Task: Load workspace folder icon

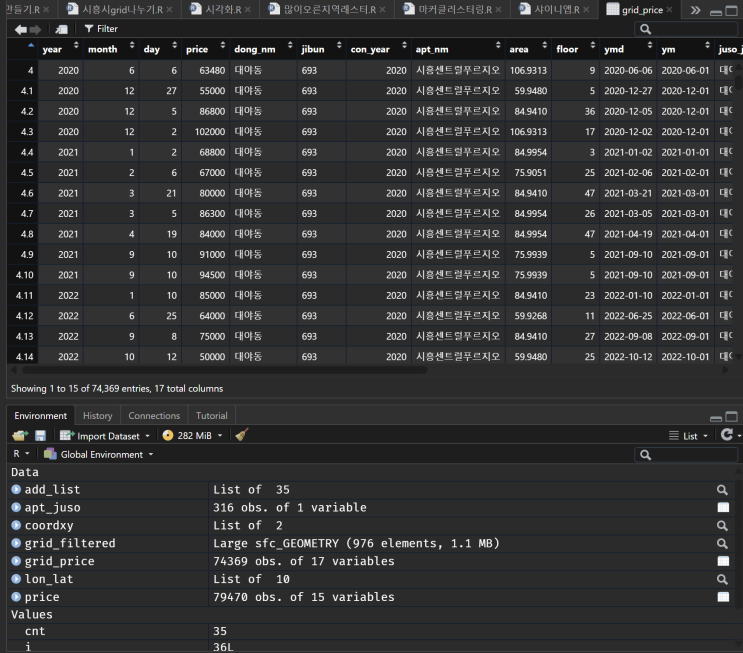Action: click(x=20, y=435)
